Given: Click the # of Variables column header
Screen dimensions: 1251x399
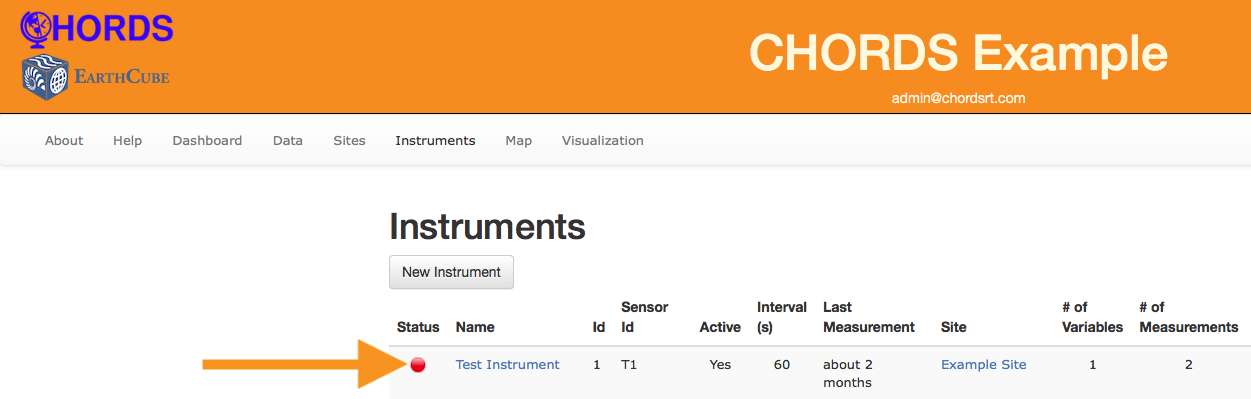Looking at the screenshot, I should [x=1092, y=317].
